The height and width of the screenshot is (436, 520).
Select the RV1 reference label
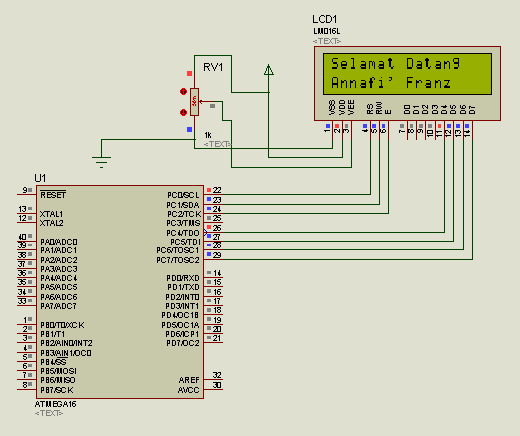pos(213,67)
